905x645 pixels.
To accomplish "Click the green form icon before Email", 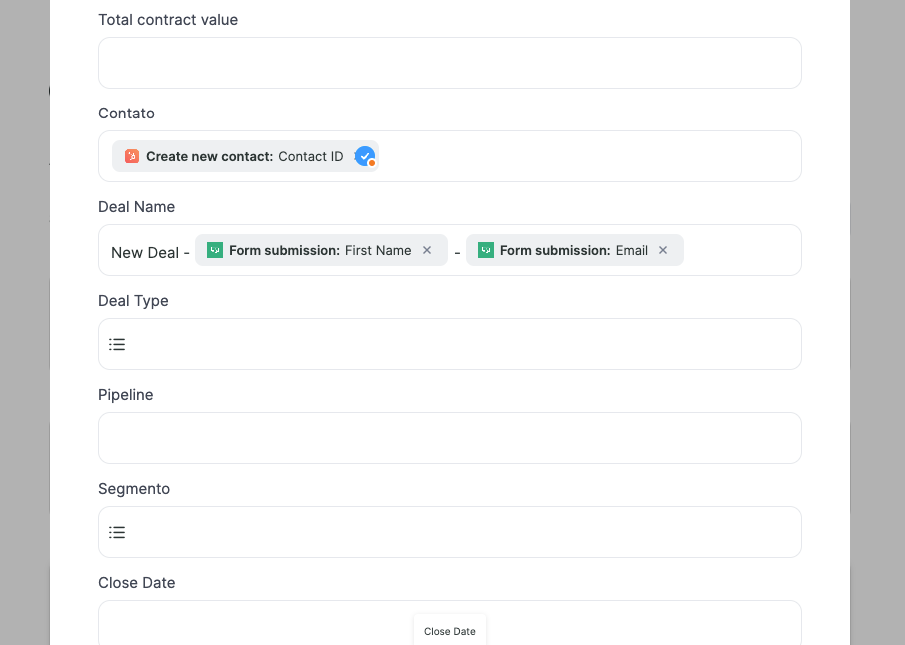I will pos(485,250).
